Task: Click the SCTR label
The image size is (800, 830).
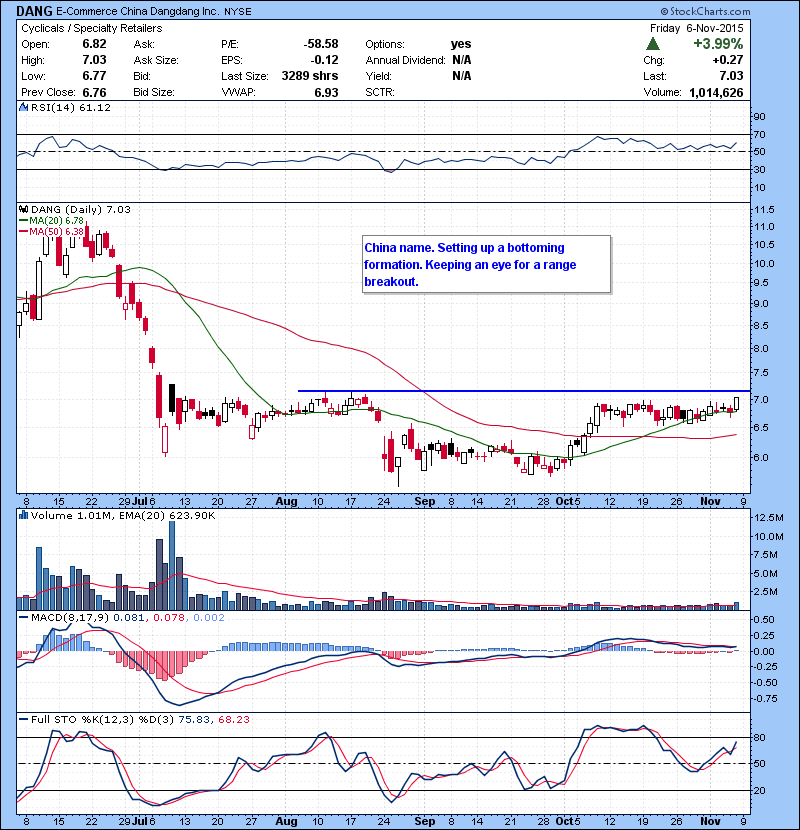Action: tap(380, 92)
